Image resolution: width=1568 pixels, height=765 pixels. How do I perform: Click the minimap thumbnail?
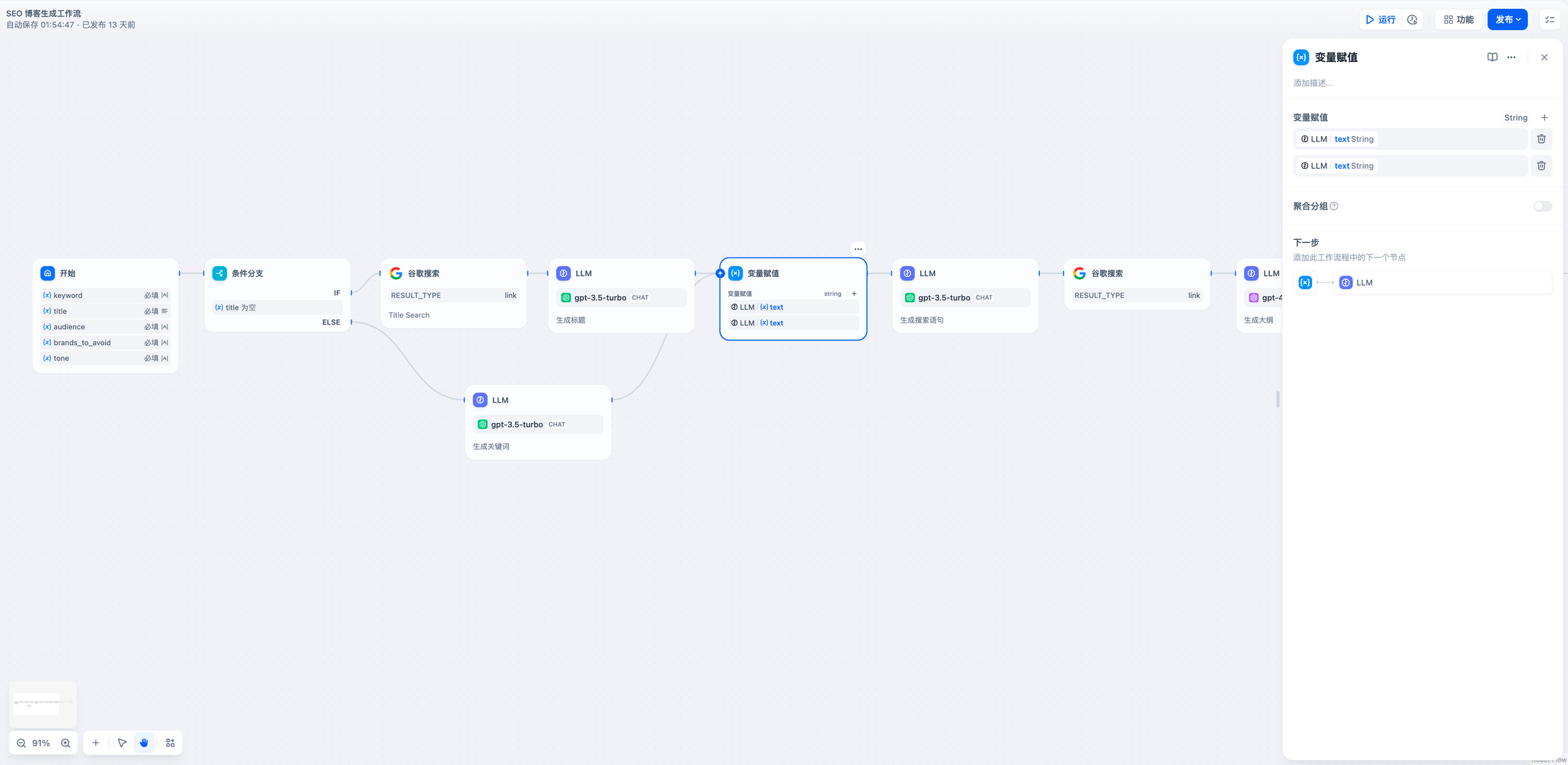(42, 703)
